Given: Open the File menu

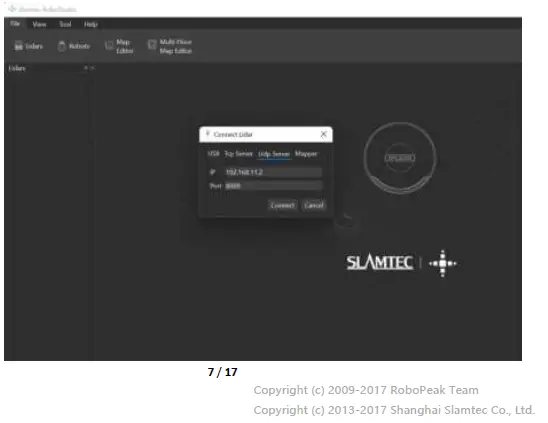Looking at the screenshot, I should [x=15, y=23].
